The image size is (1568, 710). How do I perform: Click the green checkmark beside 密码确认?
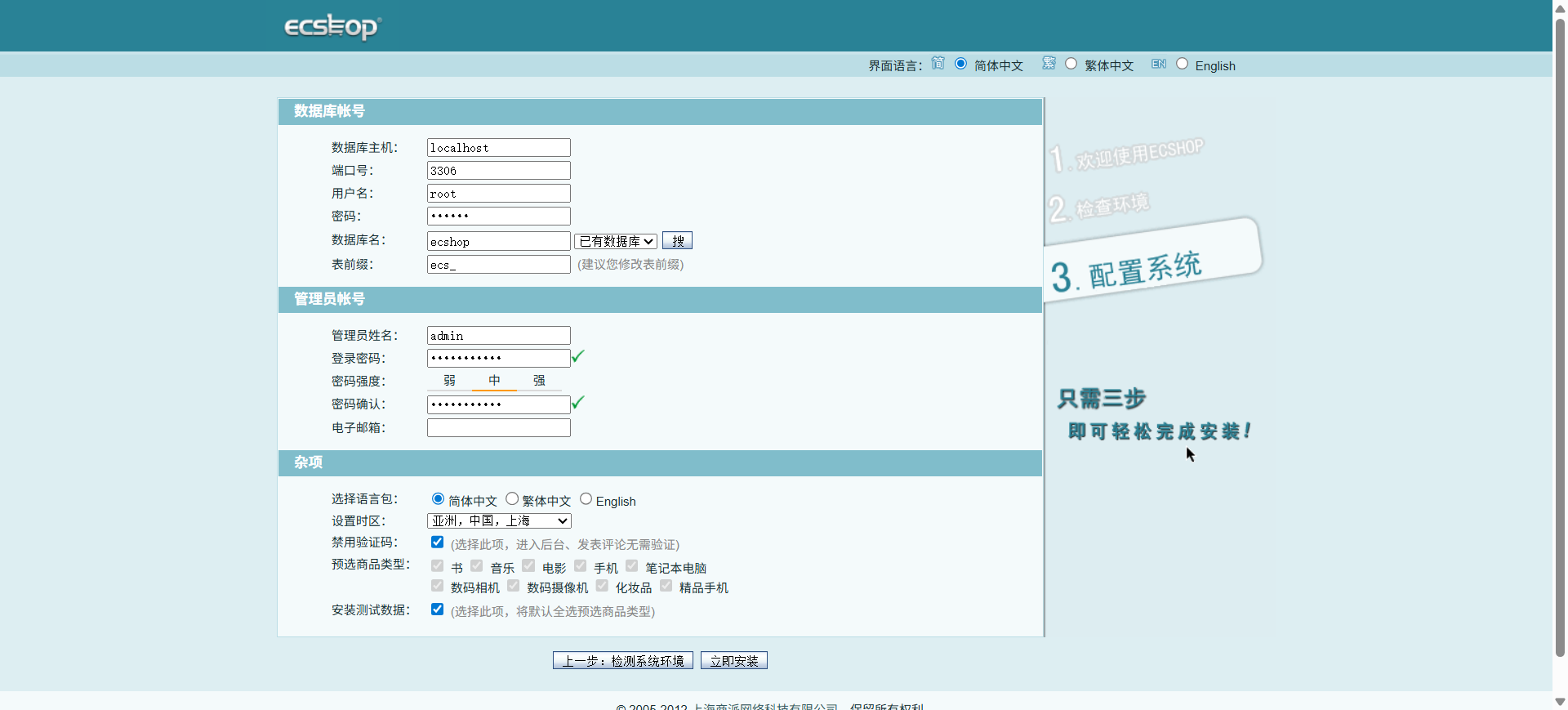[578, 402]
